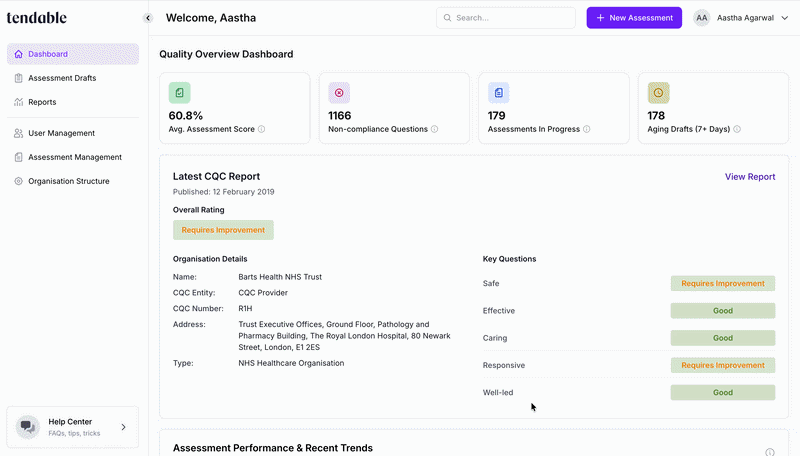
Task: Click the Dashboard home icon
Action: [18, 54]
